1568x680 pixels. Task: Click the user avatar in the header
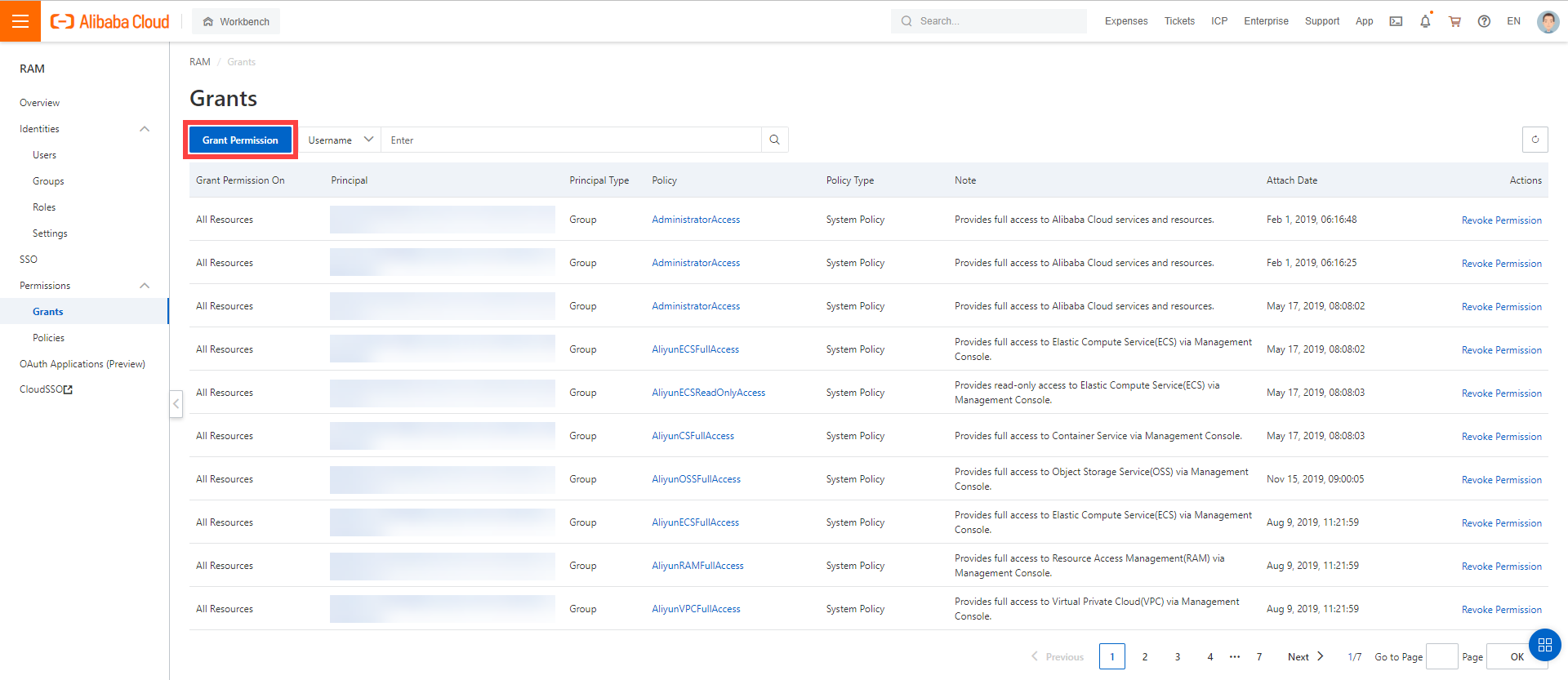[x=1547, y=21]
